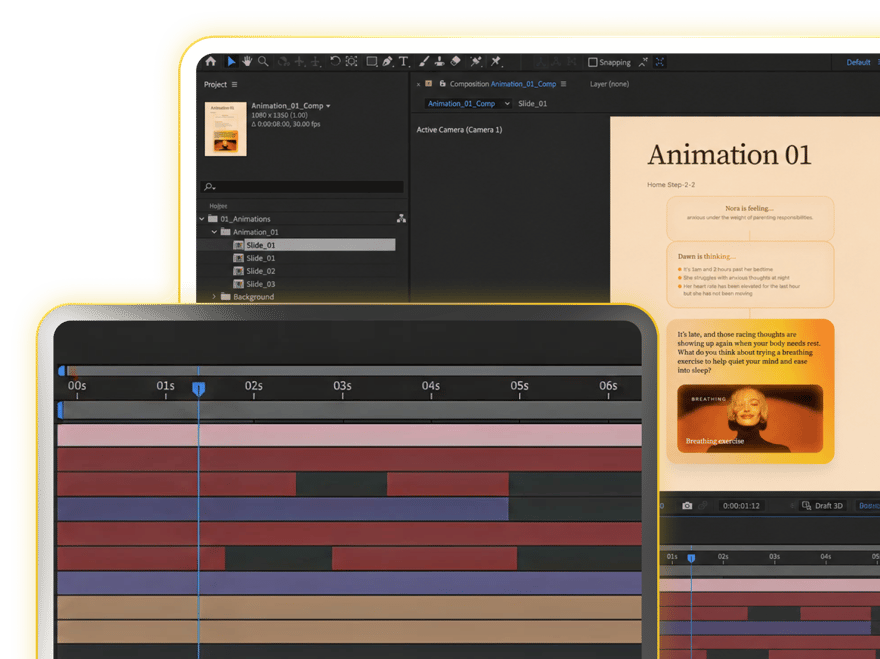Toggle Draft 3D mode

click(x=823, y=505)
